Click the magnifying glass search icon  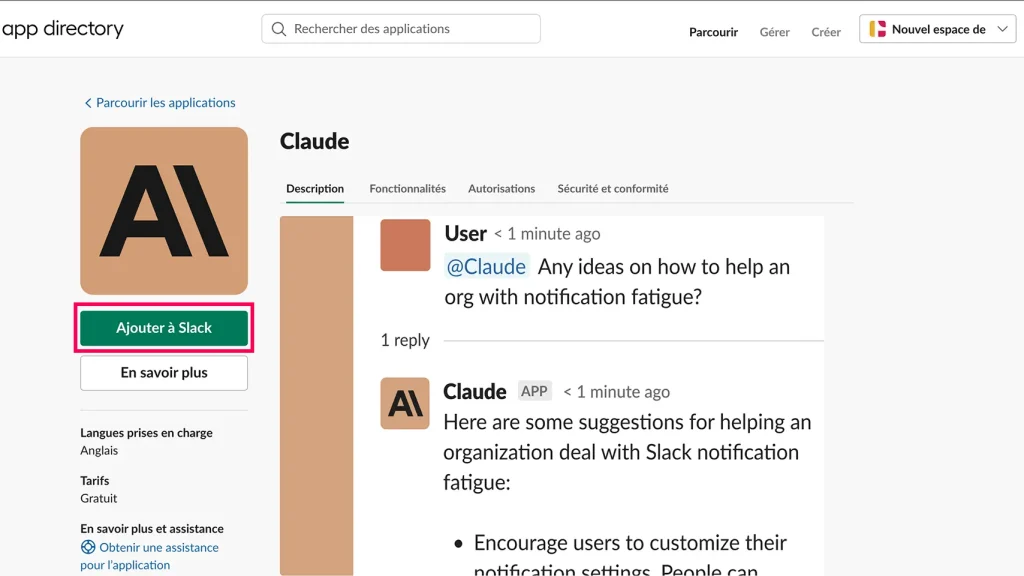(278, 28)
